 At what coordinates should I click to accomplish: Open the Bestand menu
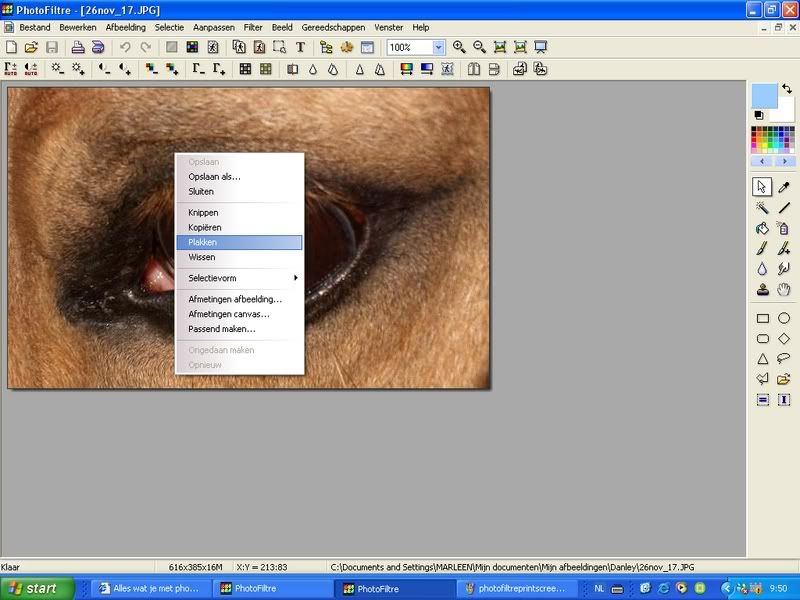click(35, 28)
